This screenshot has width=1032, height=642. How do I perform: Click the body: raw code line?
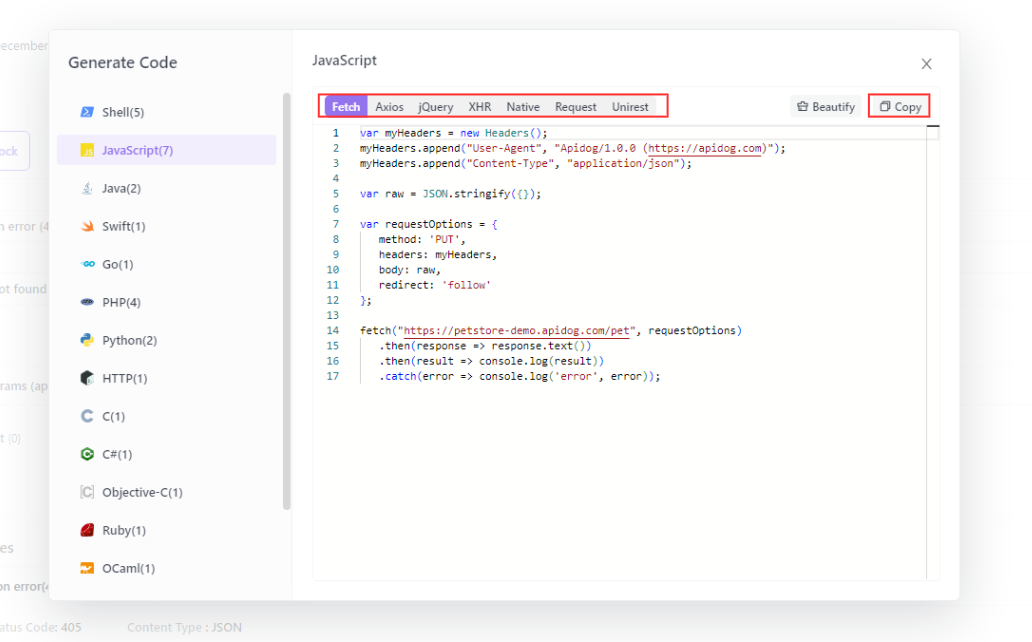coord(409,270)
